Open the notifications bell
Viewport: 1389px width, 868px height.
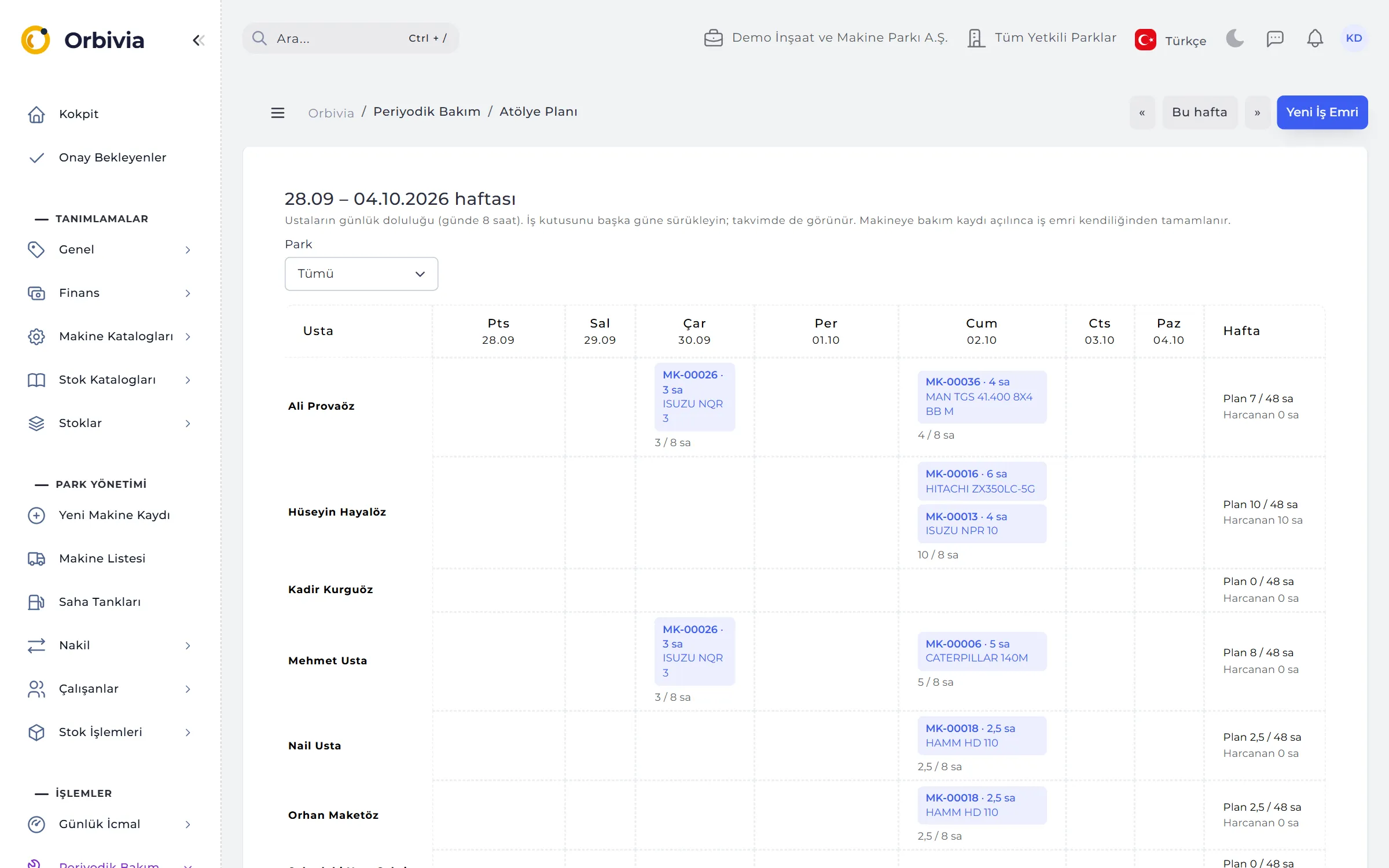point(1315,38)
